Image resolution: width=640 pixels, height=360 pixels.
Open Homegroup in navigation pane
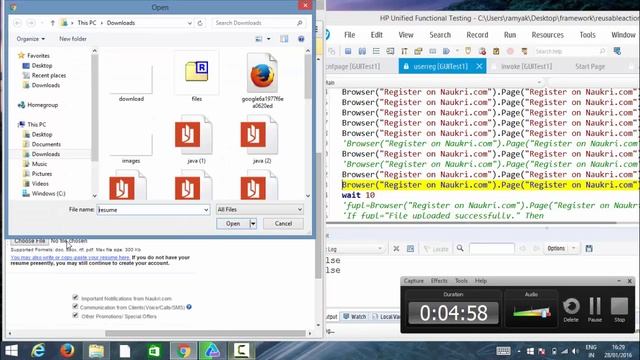(x=38, y=105)
